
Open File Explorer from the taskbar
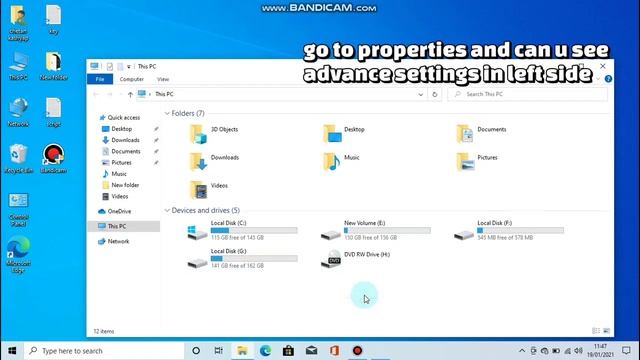(242, 351)
